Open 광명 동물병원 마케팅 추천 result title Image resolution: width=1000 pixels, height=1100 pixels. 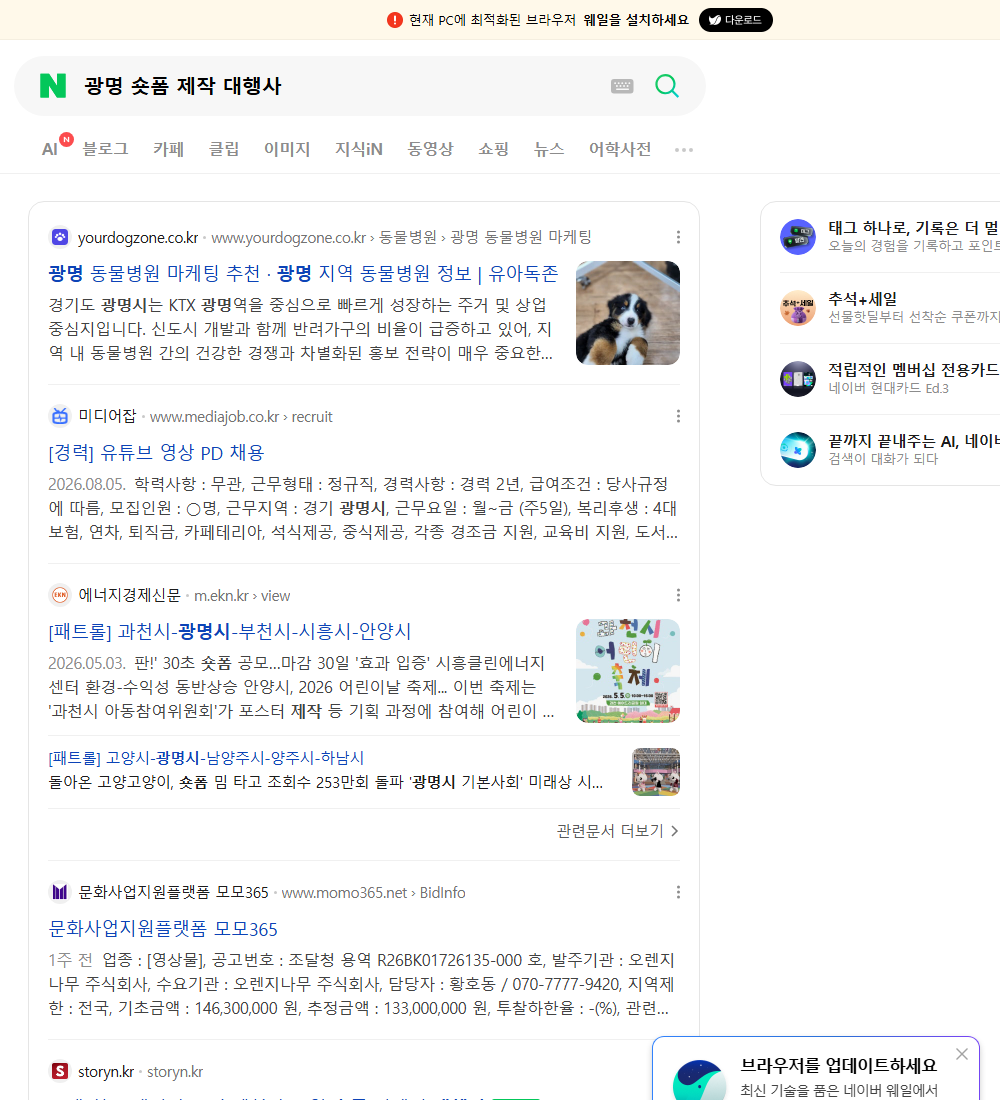click(x=303, y=273)
